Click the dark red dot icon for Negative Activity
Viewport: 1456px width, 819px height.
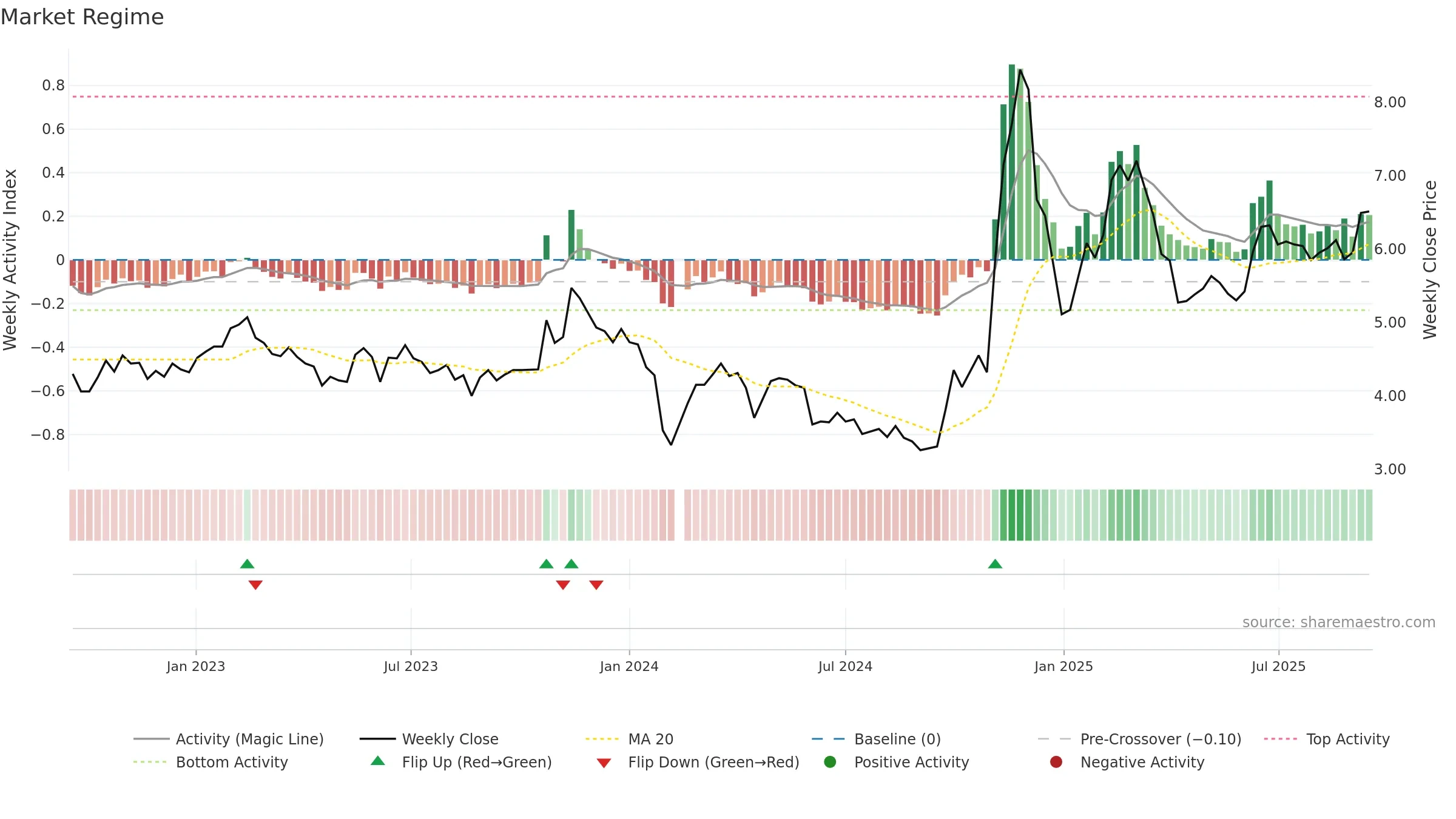[x=1056, y=762]
